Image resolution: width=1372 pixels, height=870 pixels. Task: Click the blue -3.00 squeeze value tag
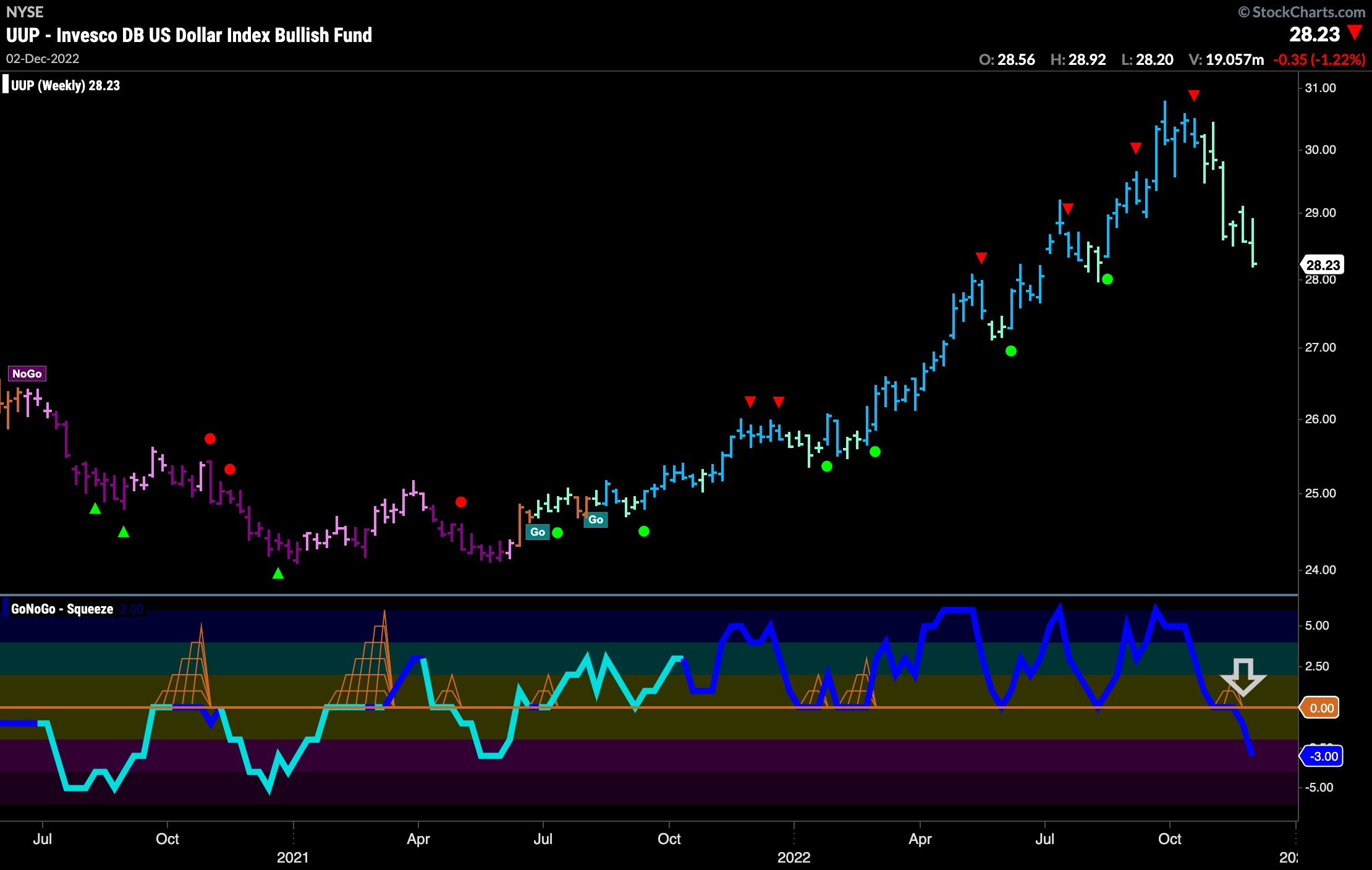coord(1323,756)
